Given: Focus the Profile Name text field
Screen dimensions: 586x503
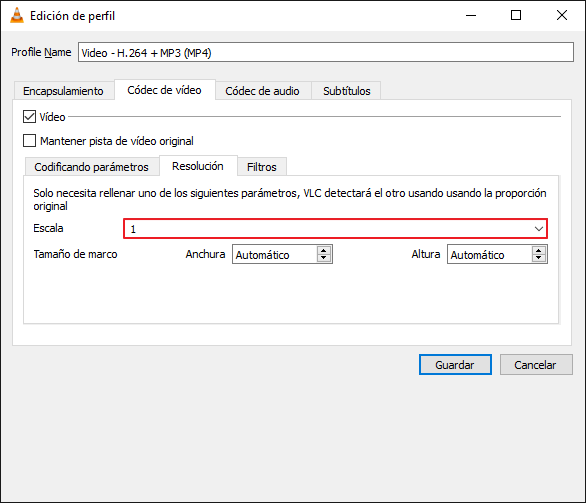Looking at the screenshot, I should 326,52.
